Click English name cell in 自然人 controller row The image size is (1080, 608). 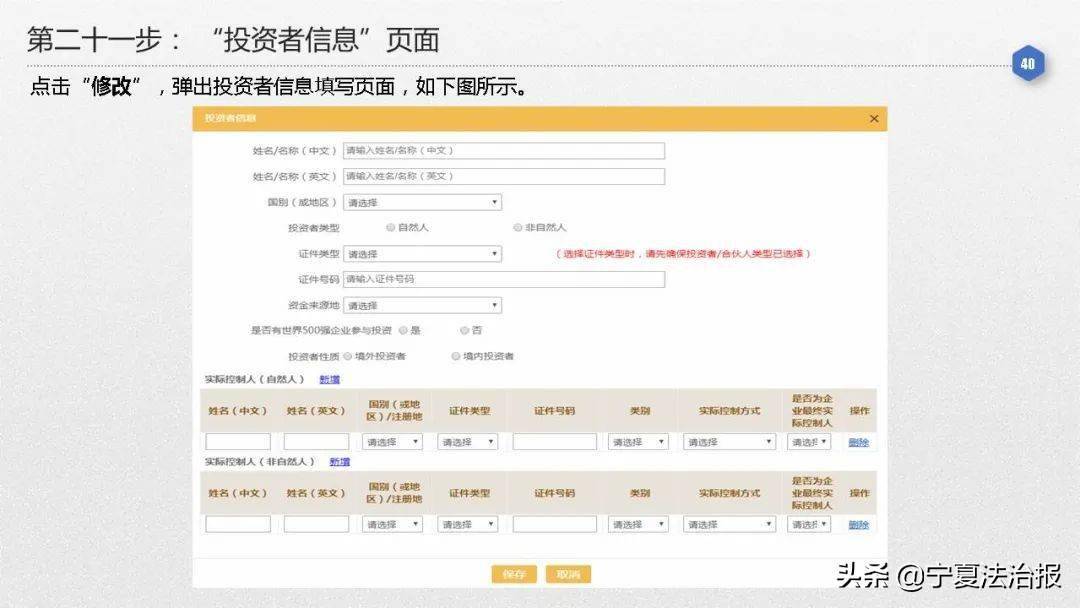point(316,442)
